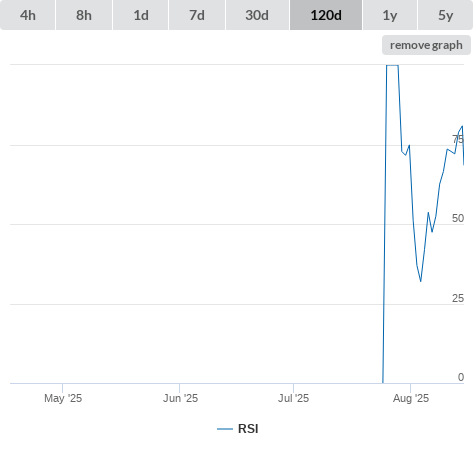Show the 1y time range
Screen dimensions: 474x455
[390, 15]
